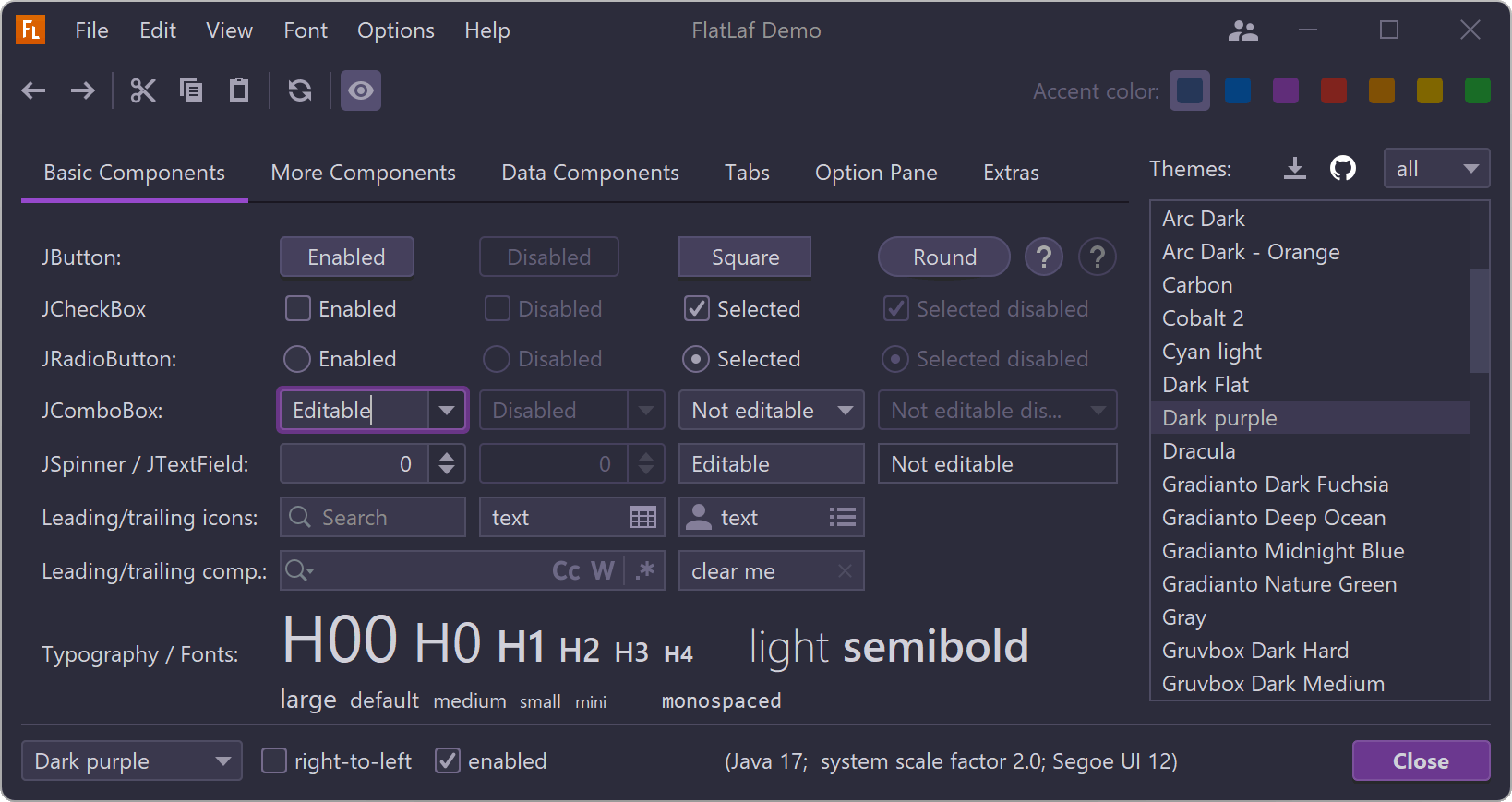Check the Enabled JCheckBox
The width and height of the screenshot is (1512, 802).
coord(298,309)
